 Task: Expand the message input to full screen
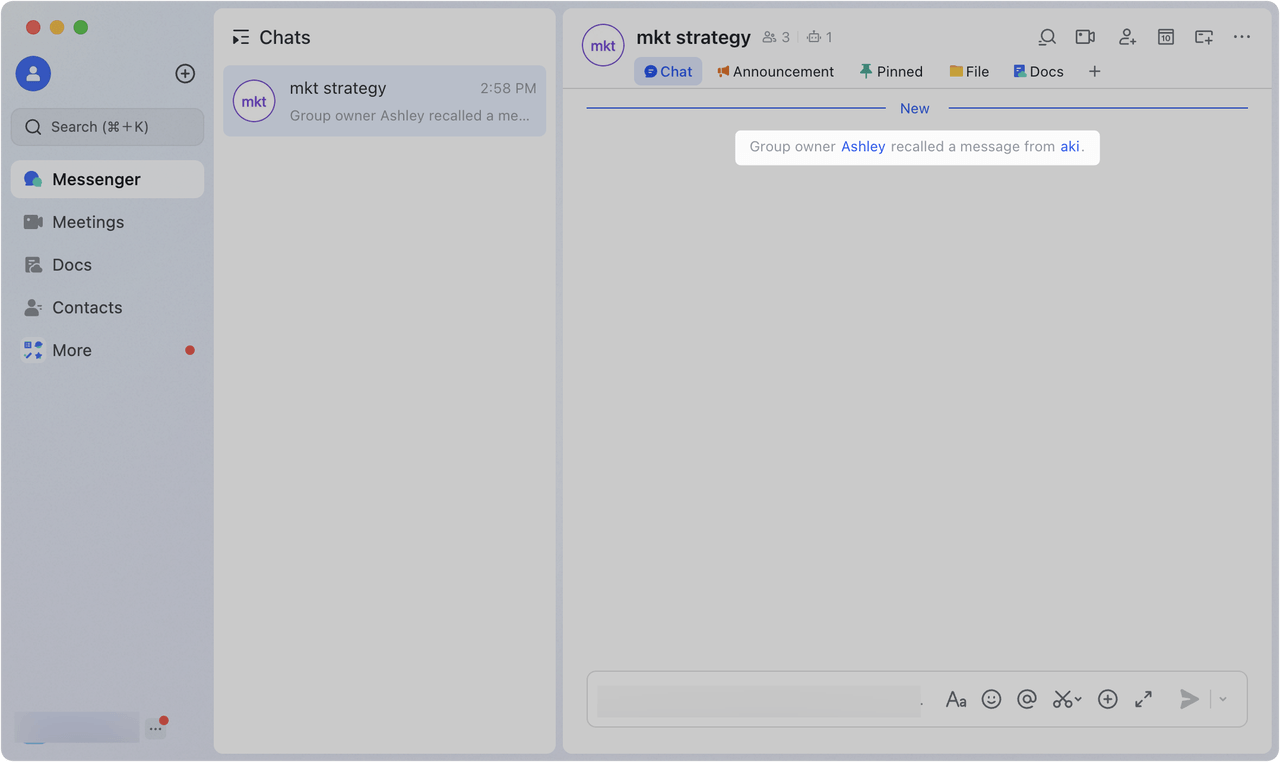1143,699
